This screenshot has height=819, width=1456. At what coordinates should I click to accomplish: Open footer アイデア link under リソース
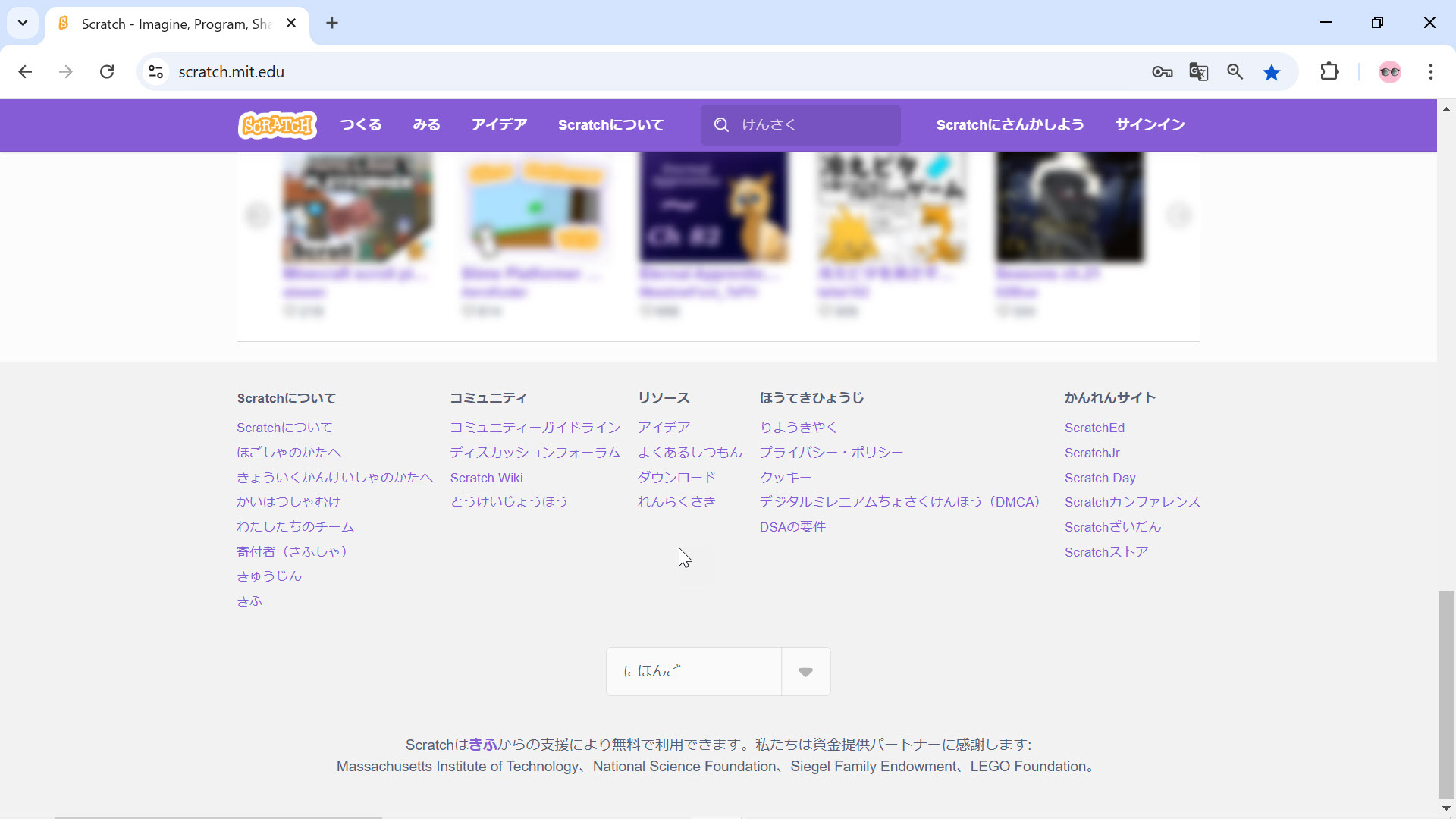point(664,428)
